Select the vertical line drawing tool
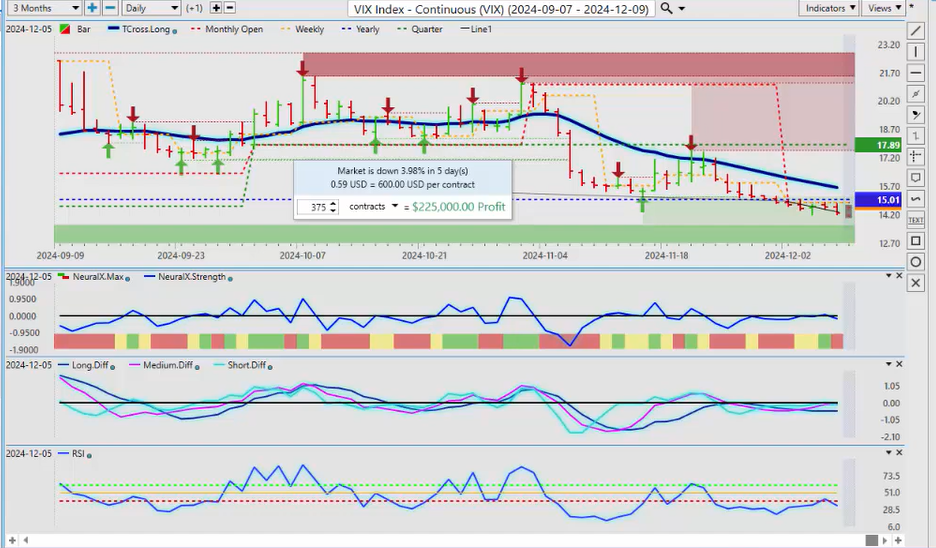The image size is (936, 548). coord(917,52)
